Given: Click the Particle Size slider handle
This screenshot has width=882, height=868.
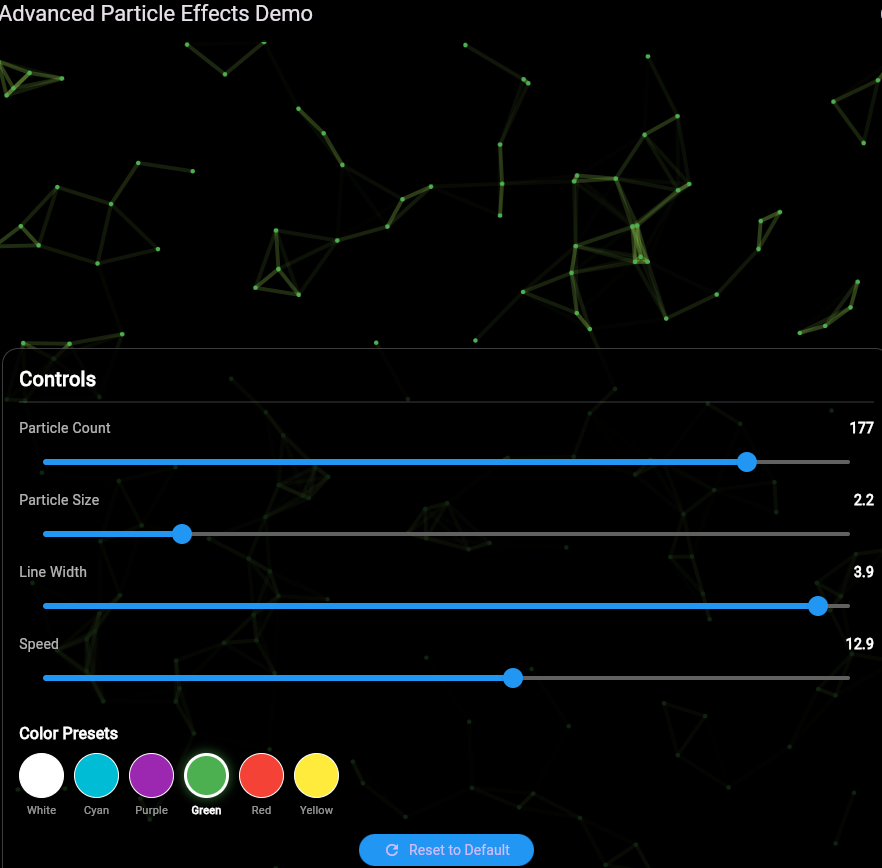Looking at the screenshot, I should point(182,534).
